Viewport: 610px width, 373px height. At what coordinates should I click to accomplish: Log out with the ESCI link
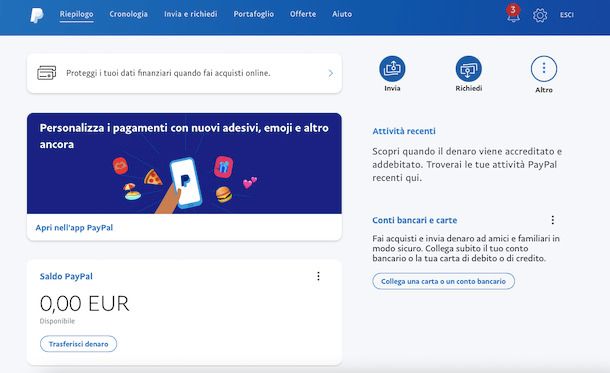[x=567, y=15]
